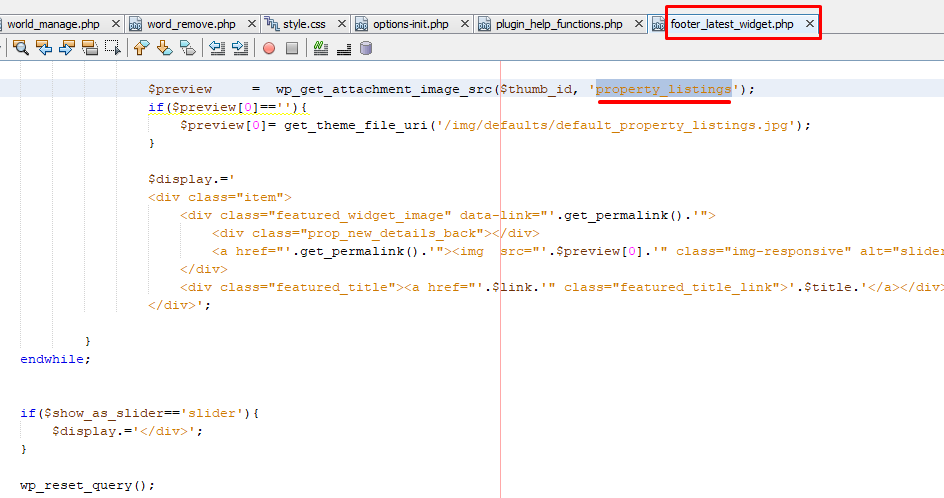Screen dimensions: 944x498
Task: Switch to world_manage.php tab
Action: (x=54, y=24)
